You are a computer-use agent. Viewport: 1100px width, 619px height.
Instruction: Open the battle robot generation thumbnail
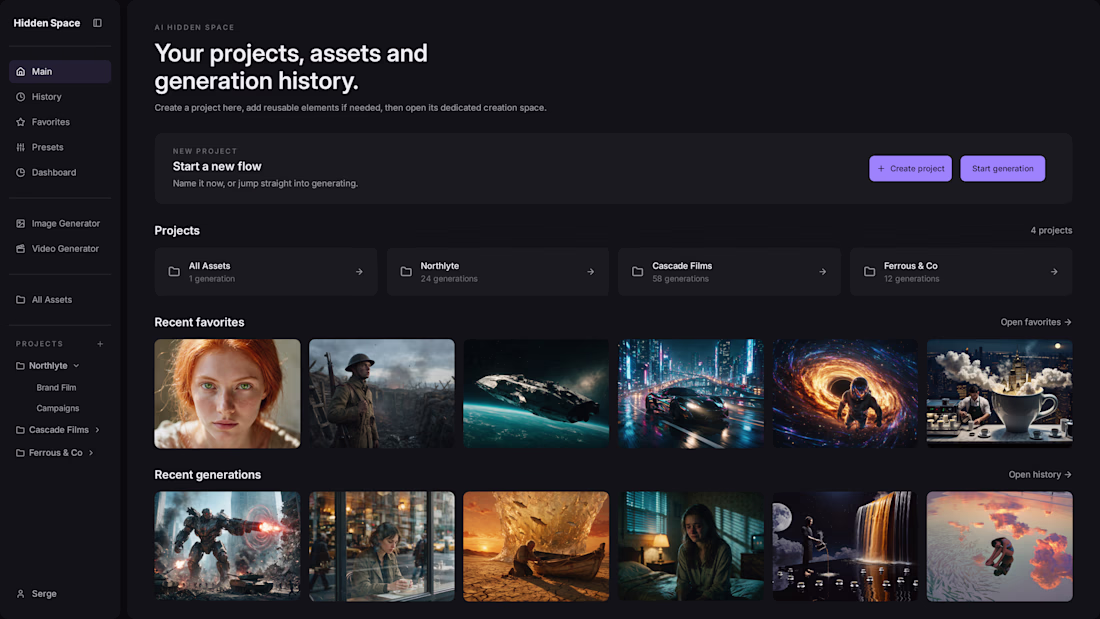227,546
